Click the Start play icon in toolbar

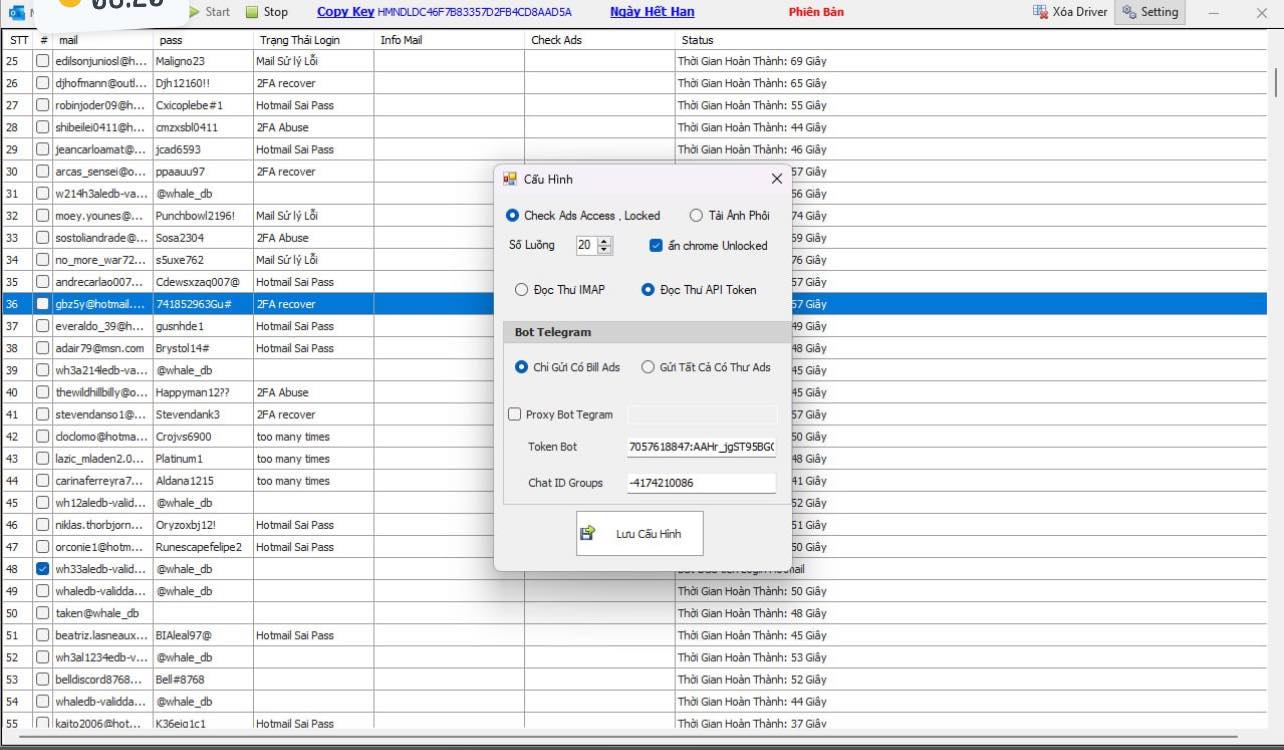point(194,12)
